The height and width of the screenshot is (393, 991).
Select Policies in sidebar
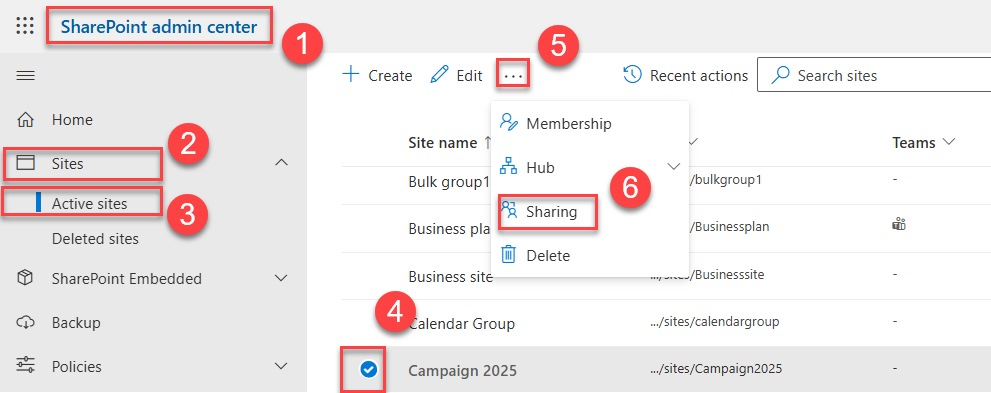click(76, 366)
